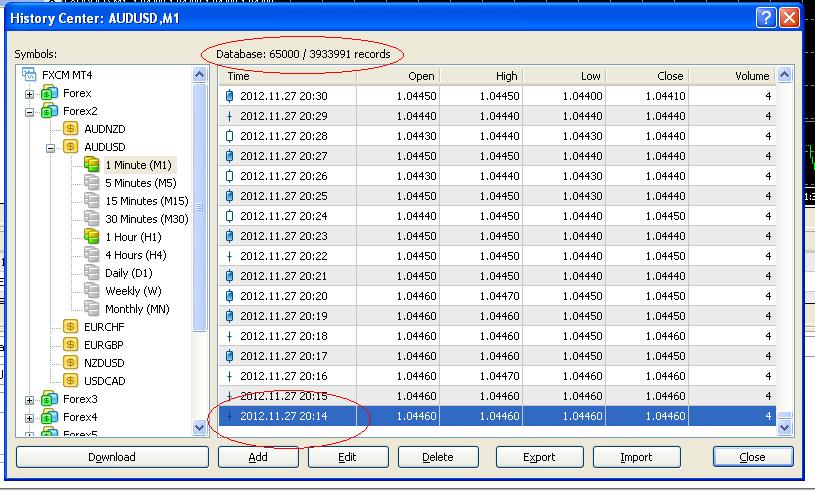This screenshot has width=815, height=491.
Task: Expand the Forex4 tree node
Action: [30, 418]
